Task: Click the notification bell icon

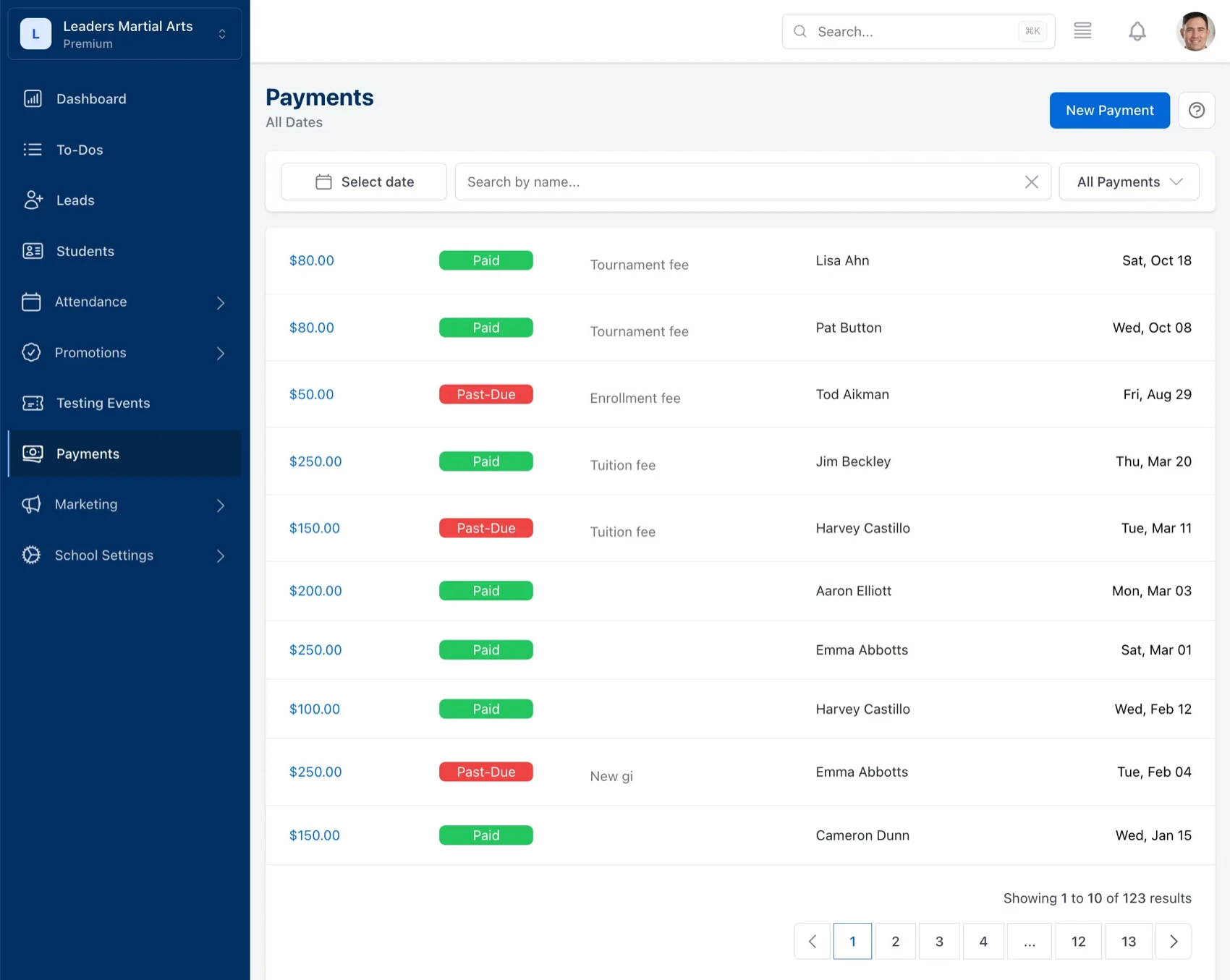Action: 1137,31
